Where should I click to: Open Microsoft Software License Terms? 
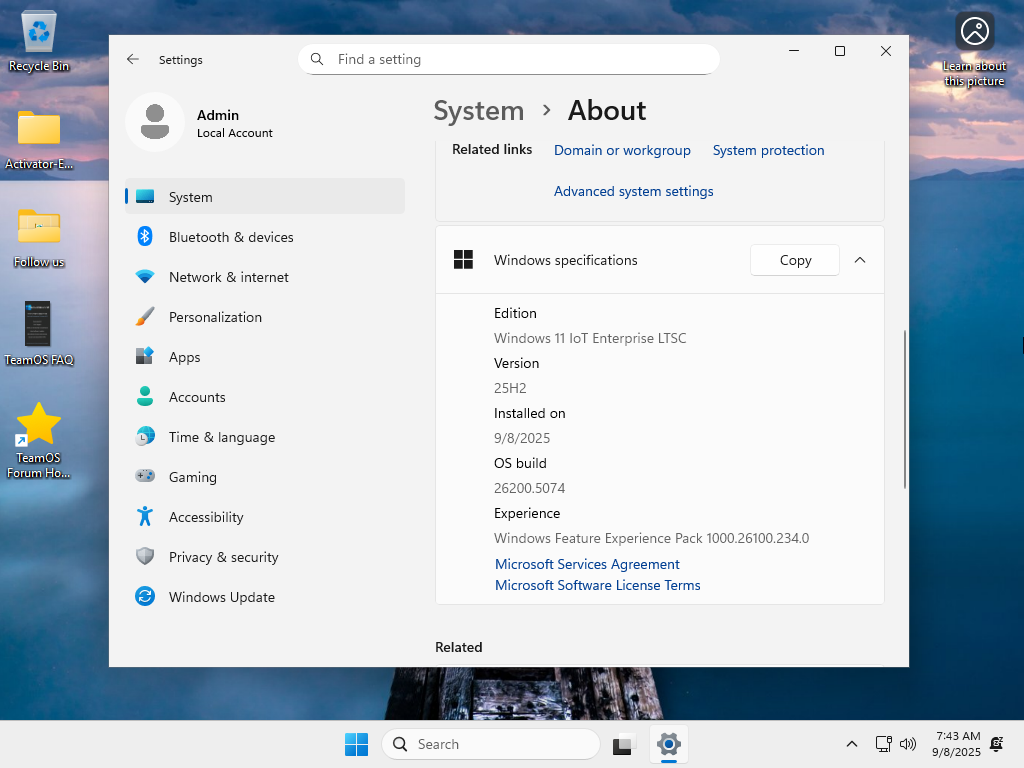(598, 585)
